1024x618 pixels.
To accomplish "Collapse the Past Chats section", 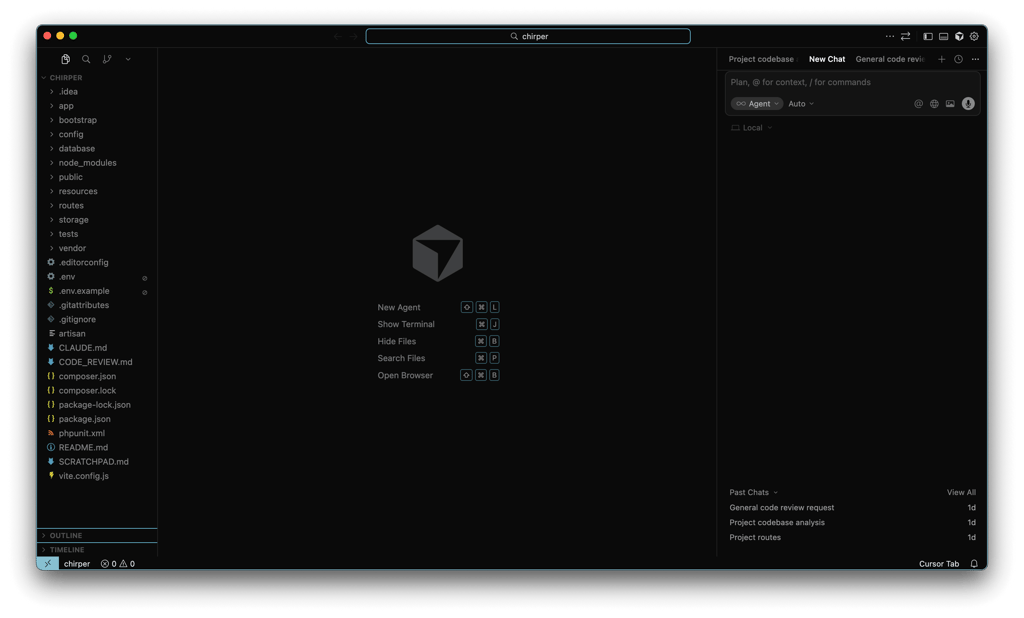I will coord(754,493).
